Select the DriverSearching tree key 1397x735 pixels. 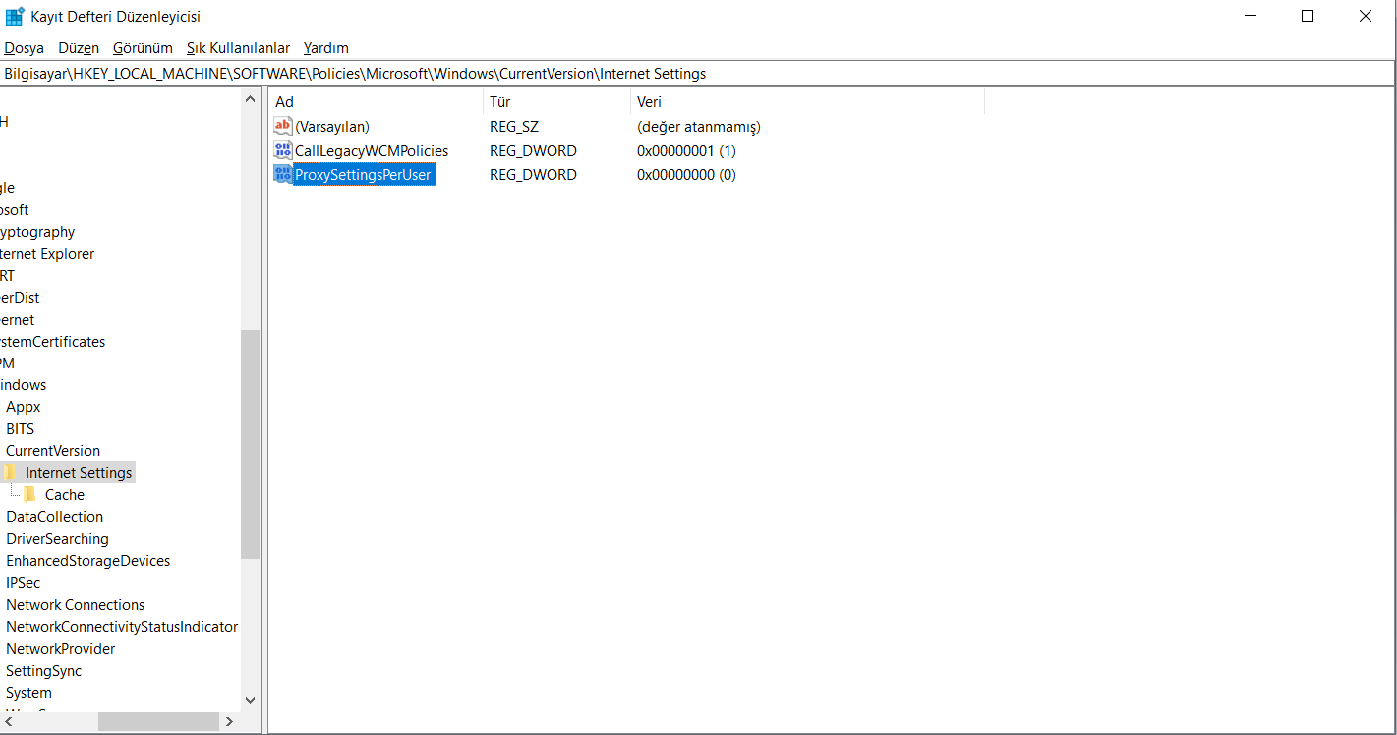click(57, 539)
